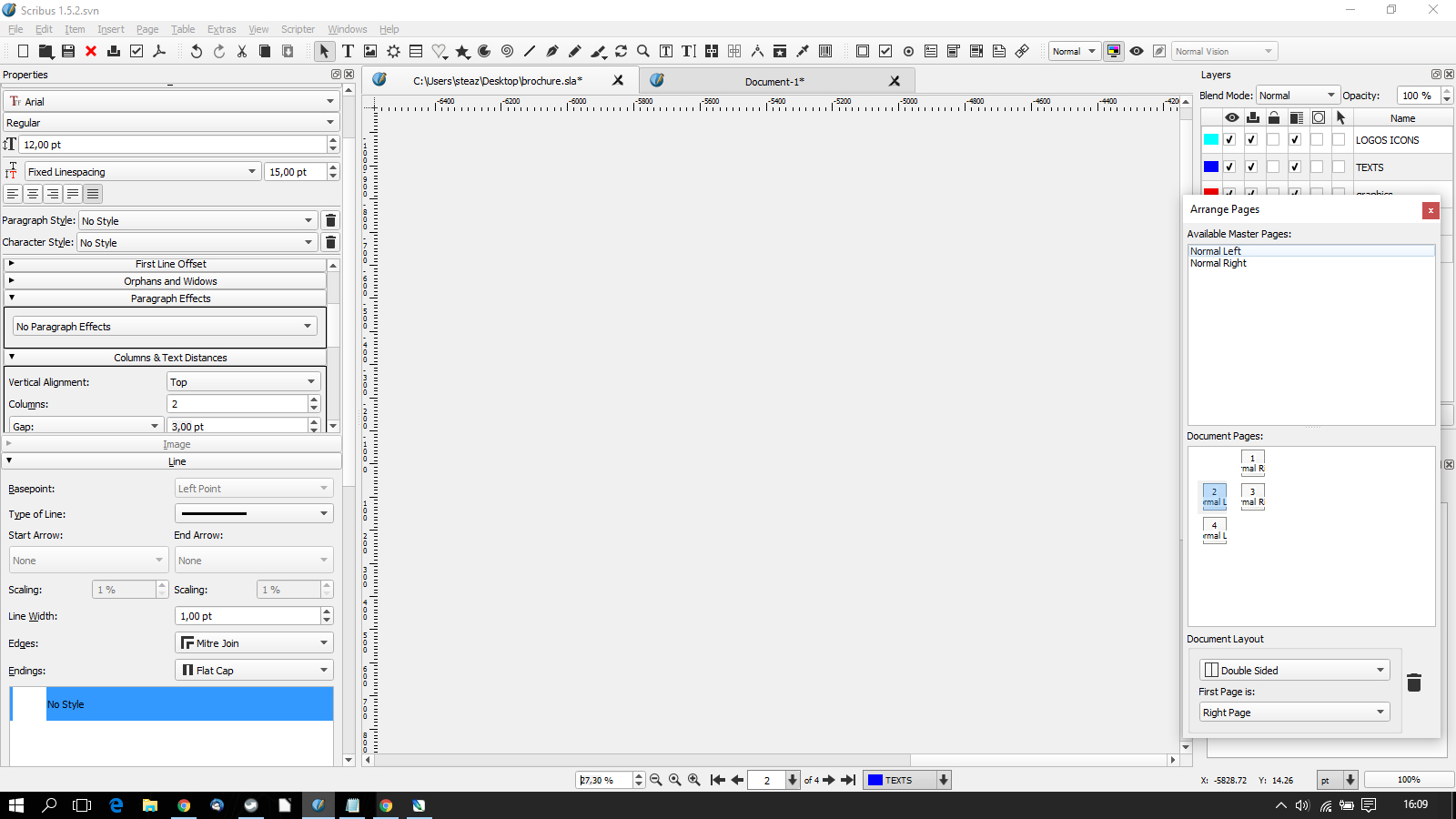Open the Scripter menu
The width and height of the screenshot is (1456, 819).
point(298,29)
